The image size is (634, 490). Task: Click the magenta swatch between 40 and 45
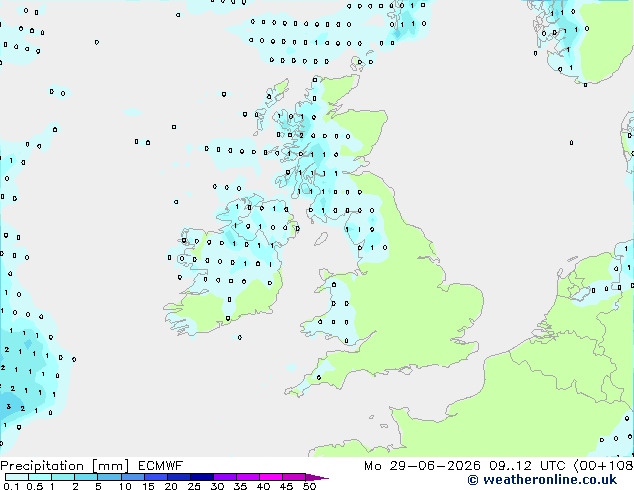271,477
